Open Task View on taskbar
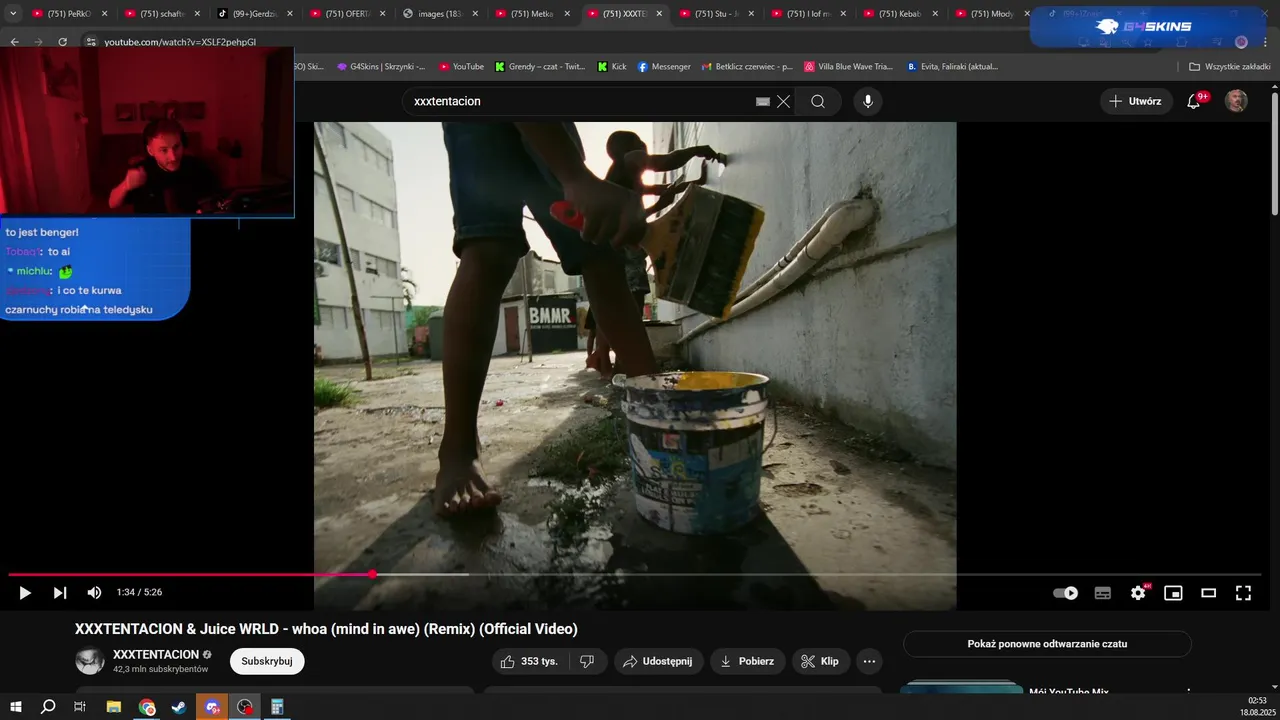Viewport: 1280px width, 720px height. click(x=80, y=707)
